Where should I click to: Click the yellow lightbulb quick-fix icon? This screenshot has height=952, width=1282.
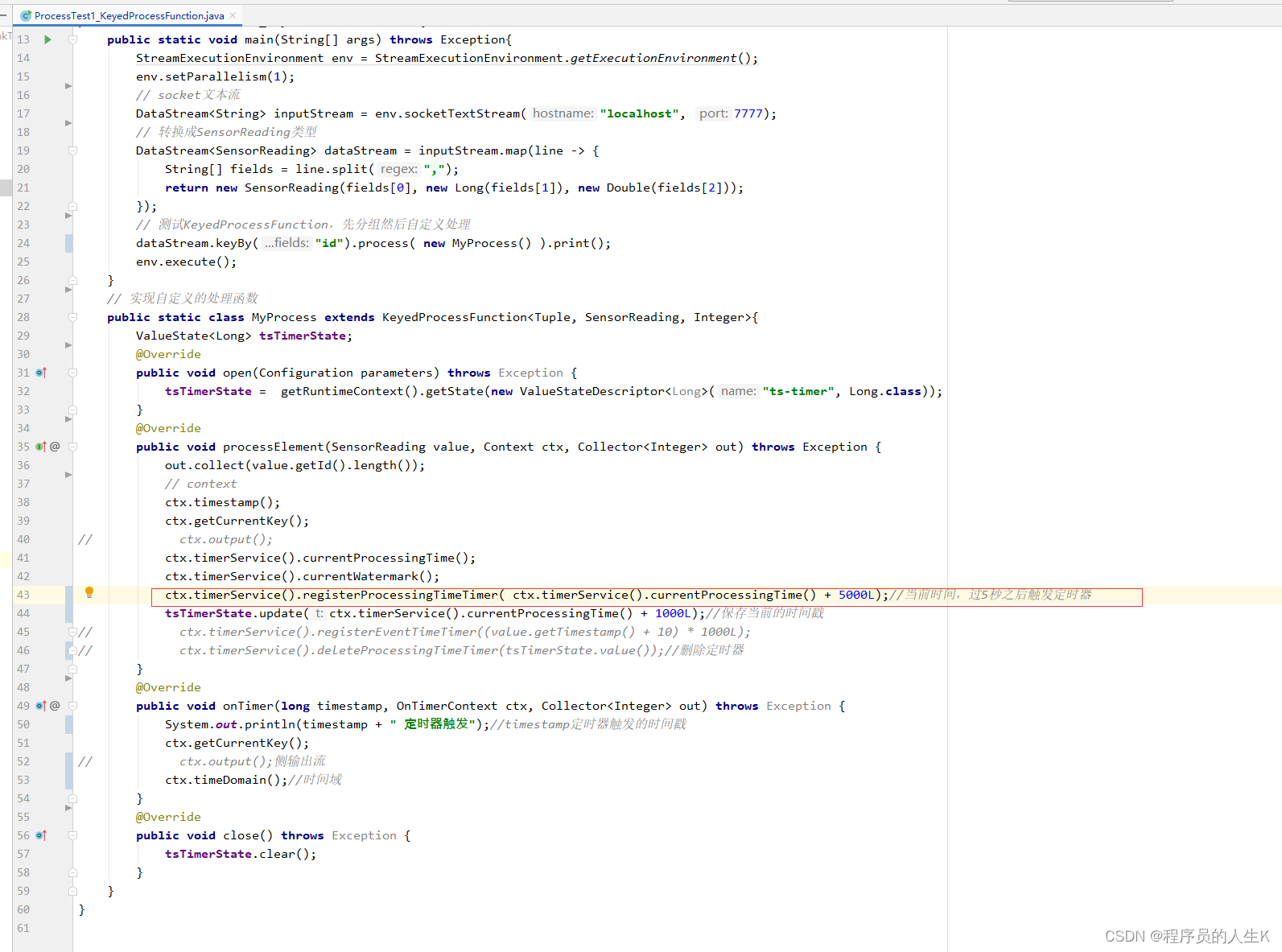[89, 593]
